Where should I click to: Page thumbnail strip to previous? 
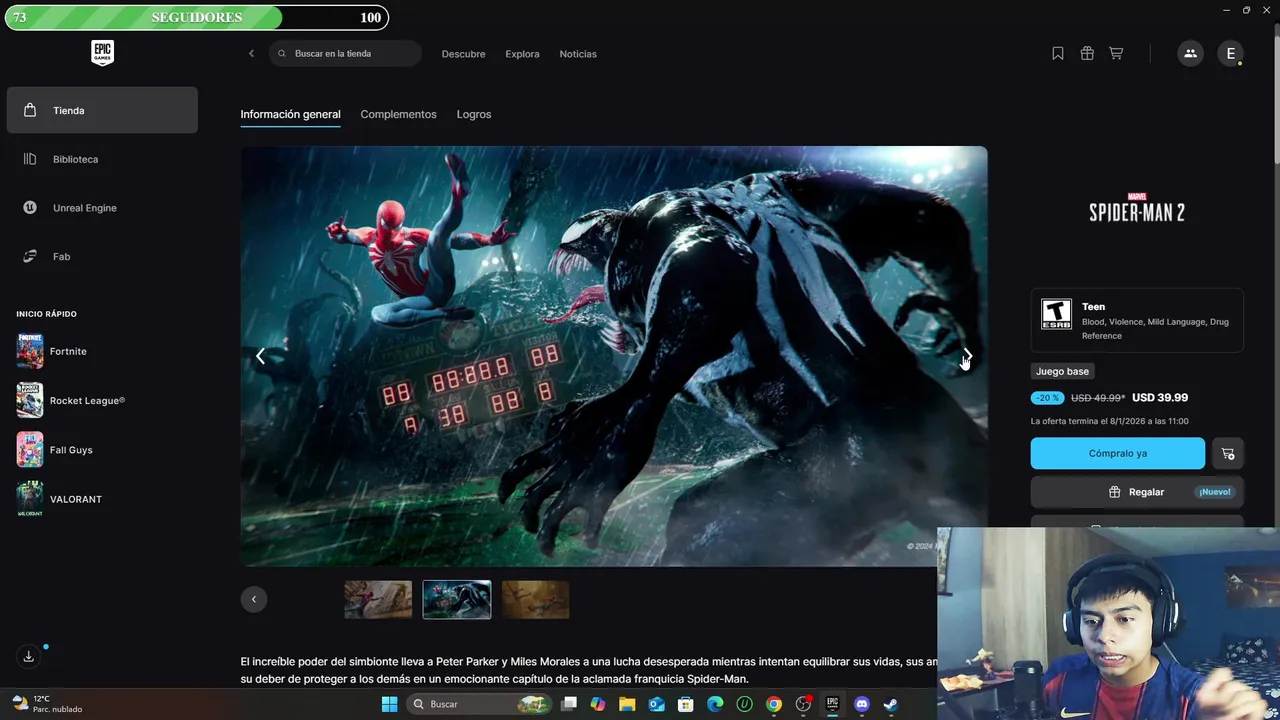click(254, 599)
